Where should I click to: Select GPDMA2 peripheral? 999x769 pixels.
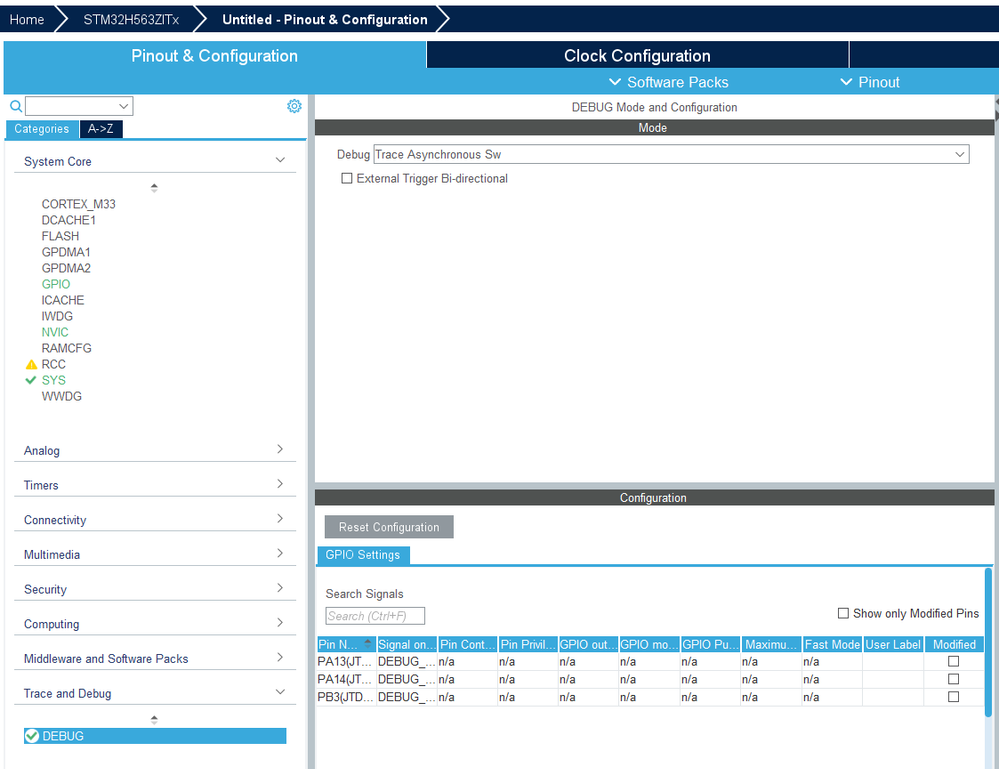[x=66, y=268]
